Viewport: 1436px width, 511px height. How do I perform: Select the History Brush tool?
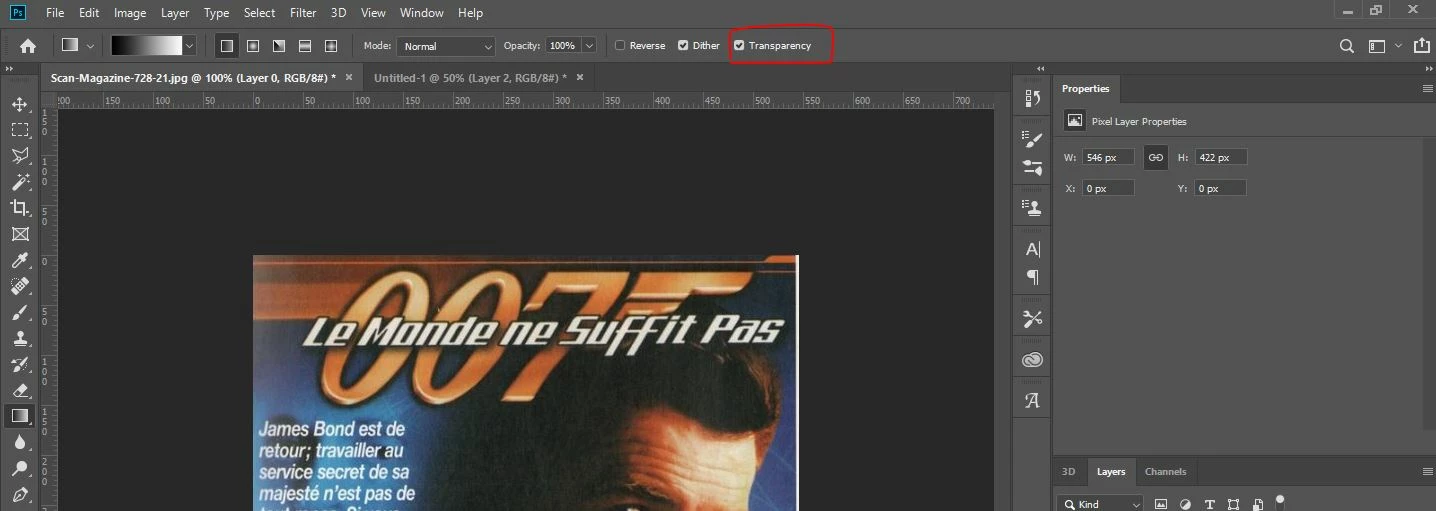20,364
